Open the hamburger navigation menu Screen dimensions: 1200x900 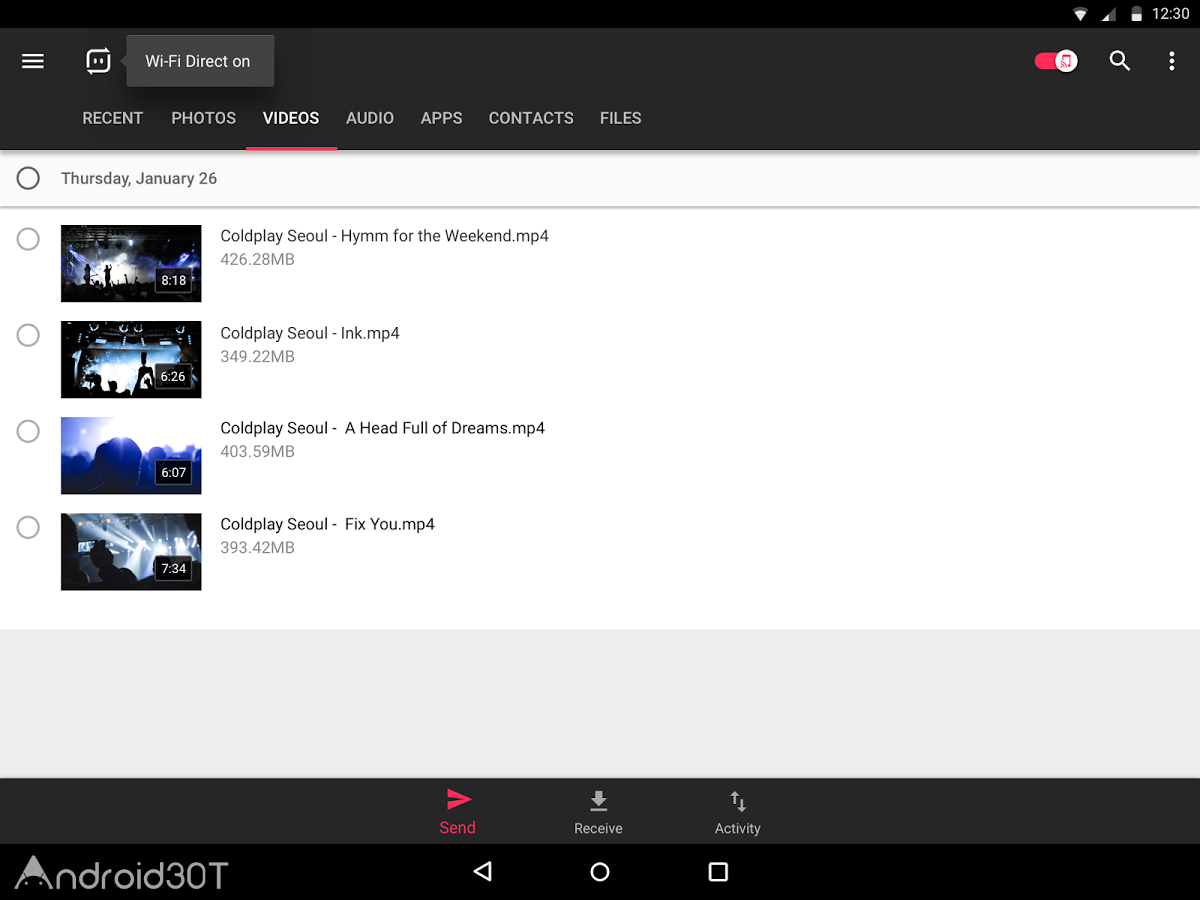[33, 61]
